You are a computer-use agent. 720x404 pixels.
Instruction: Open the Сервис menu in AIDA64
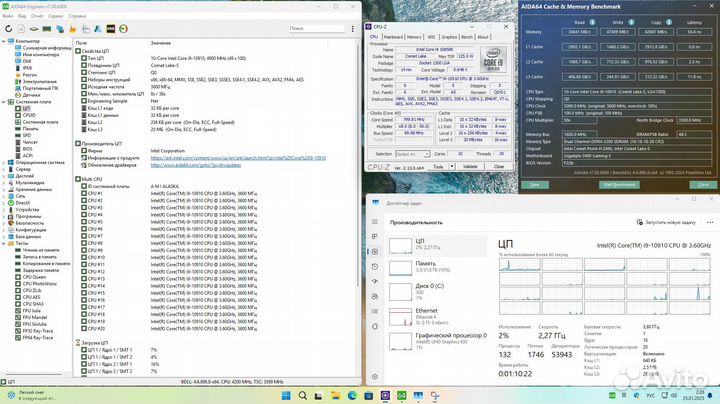[56, 16]
